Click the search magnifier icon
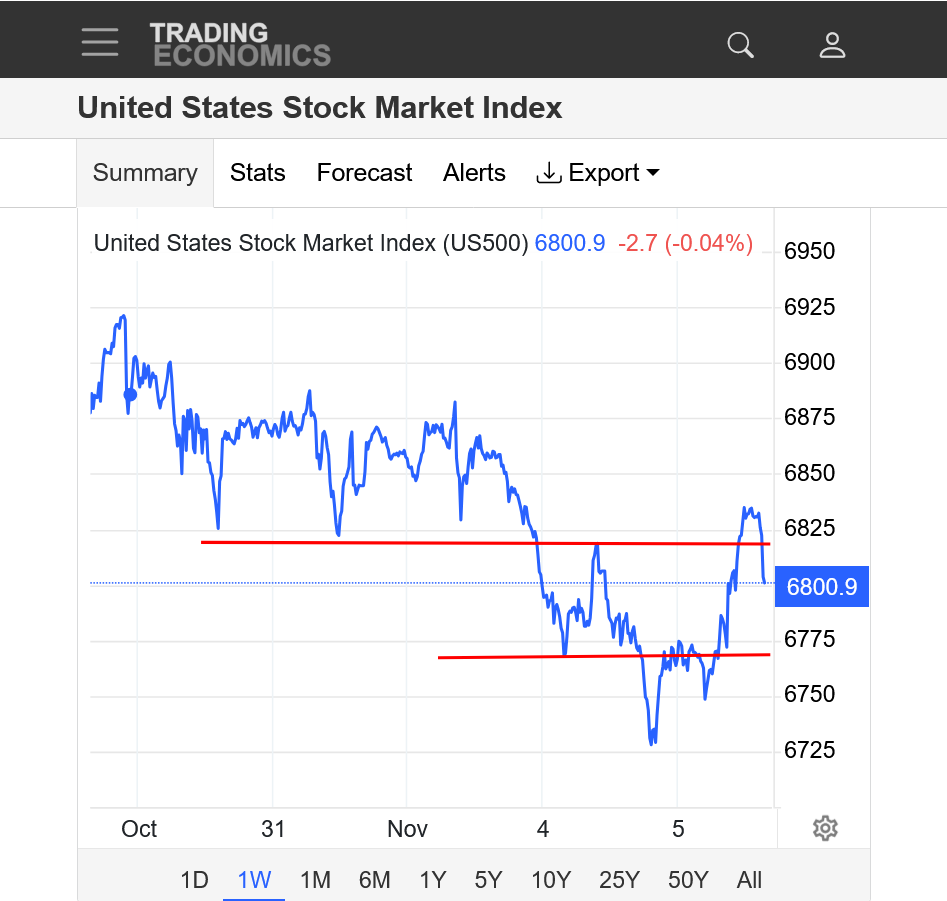This screenshot has height=901, width=947. pos(740,44)
